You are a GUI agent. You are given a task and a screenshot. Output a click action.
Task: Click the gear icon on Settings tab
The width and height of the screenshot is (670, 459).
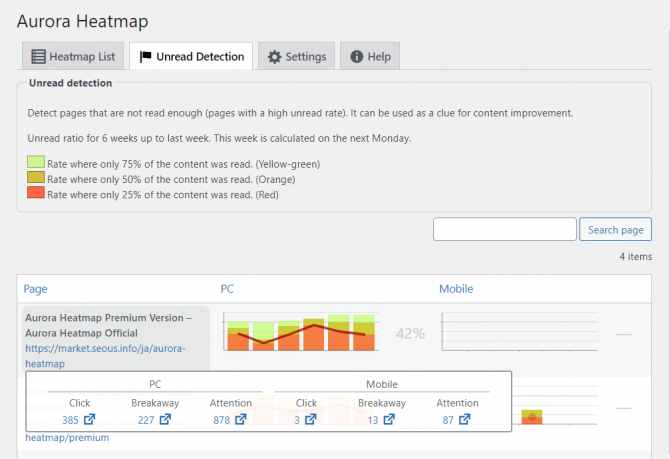(274, 57)
